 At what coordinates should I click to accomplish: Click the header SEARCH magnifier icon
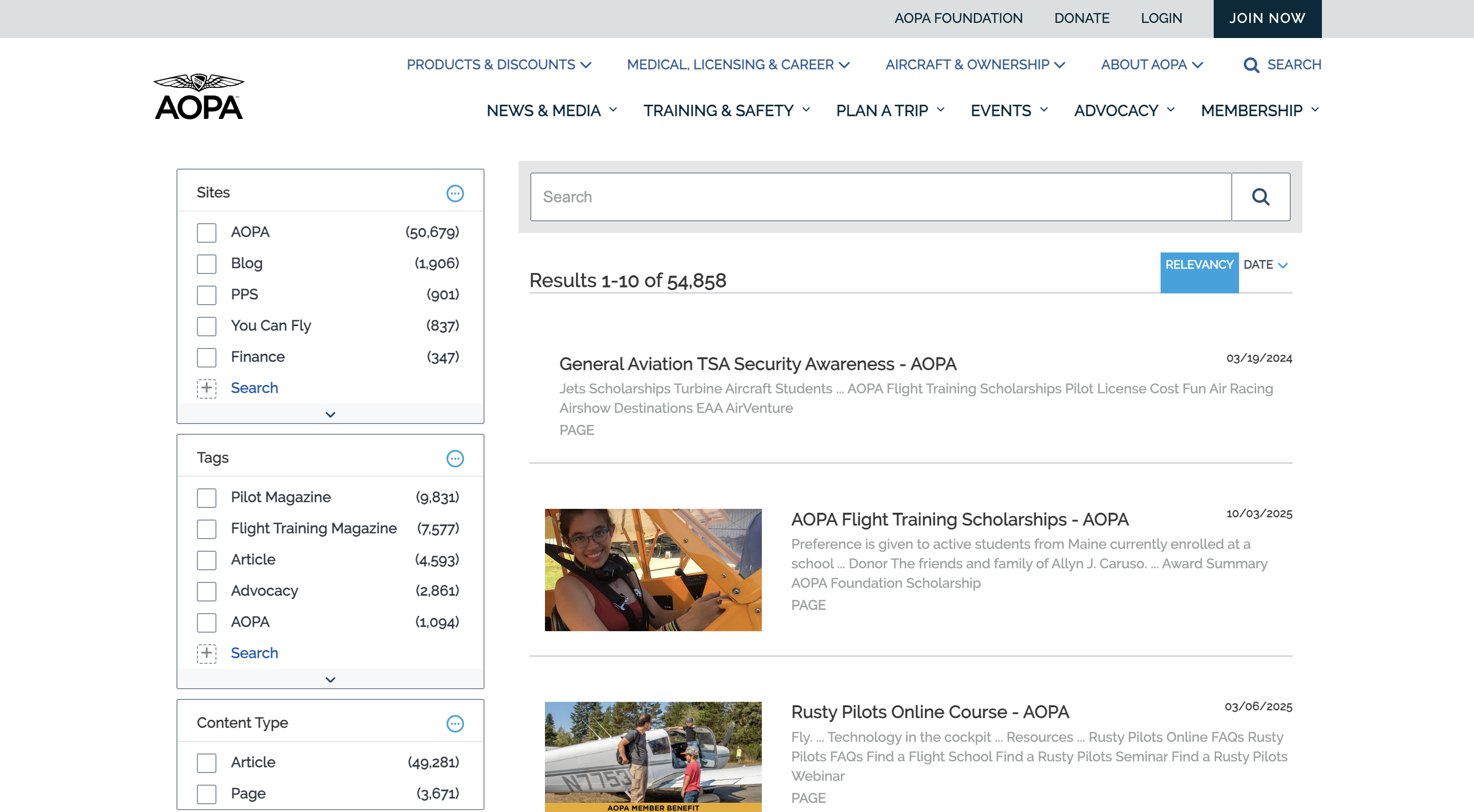coord(1251,65)
